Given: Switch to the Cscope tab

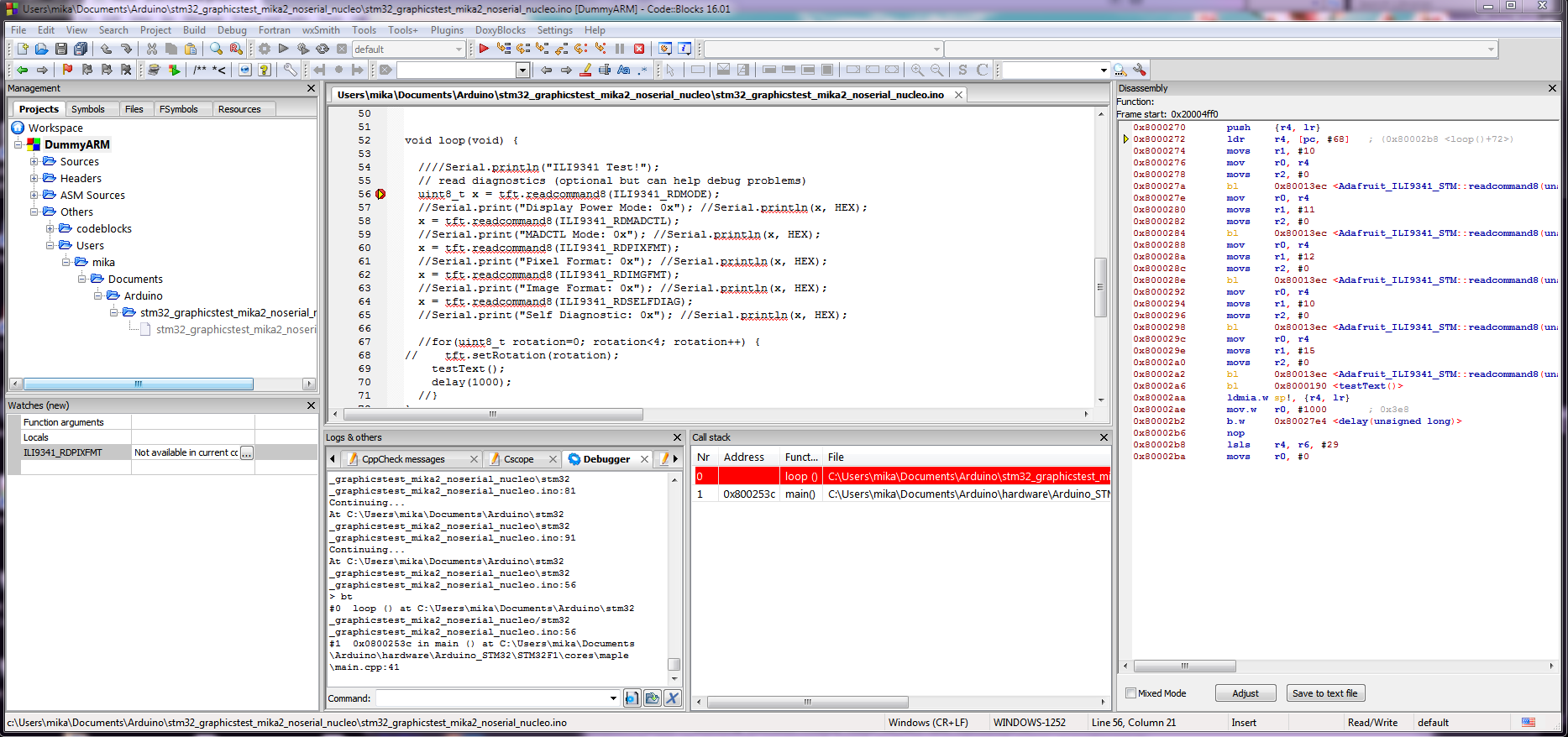Looking at the screenshot, I should [x=519, y=459].
